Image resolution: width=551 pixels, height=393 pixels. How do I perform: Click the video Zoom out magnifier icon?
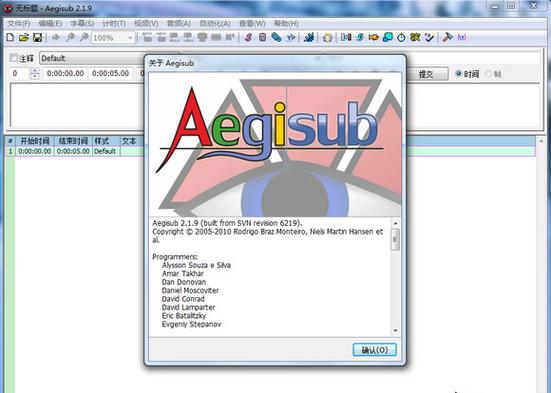click(x=84, y=37)
